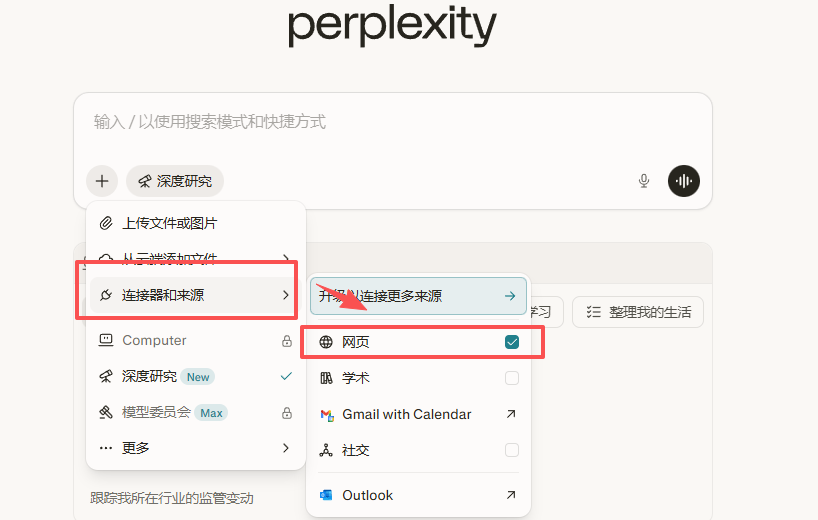Click the Outlook logo icon
The width and height of the screenshot is (818, 520).
point(325,495)
